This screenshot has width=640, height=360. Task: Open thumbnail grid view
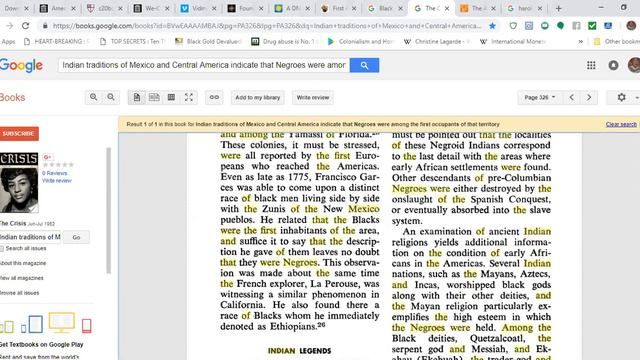171,98
